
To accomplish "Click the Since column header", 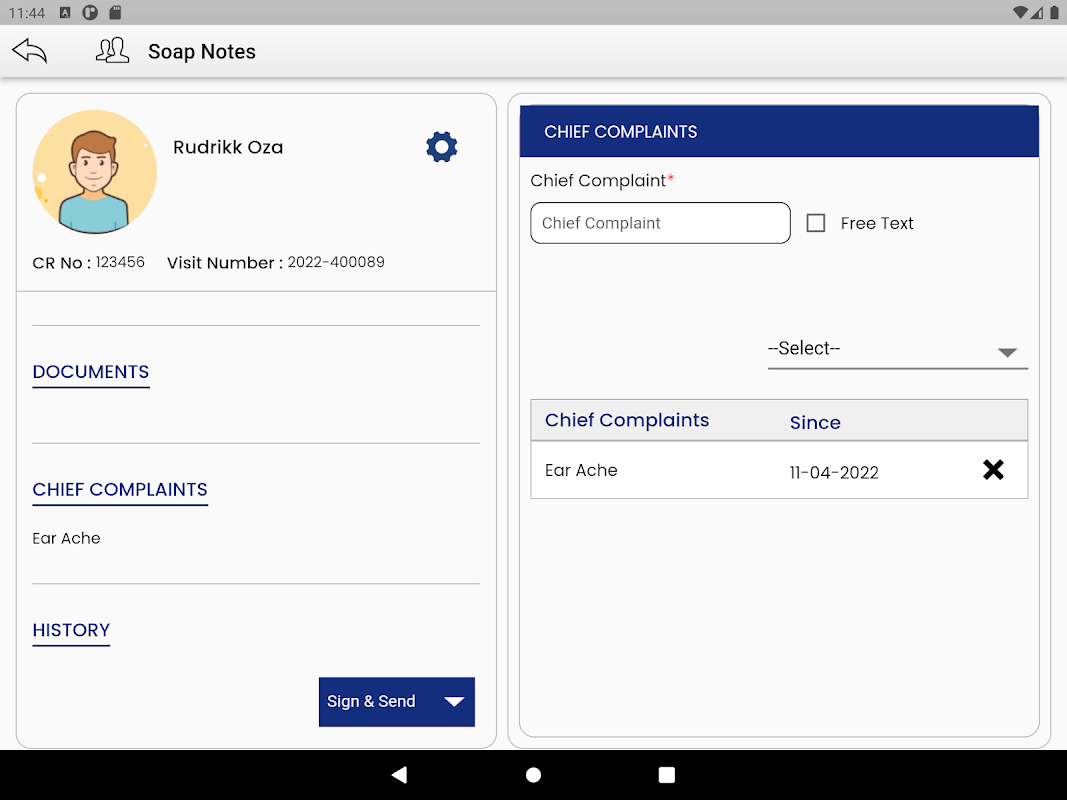I will coord(815,422).
